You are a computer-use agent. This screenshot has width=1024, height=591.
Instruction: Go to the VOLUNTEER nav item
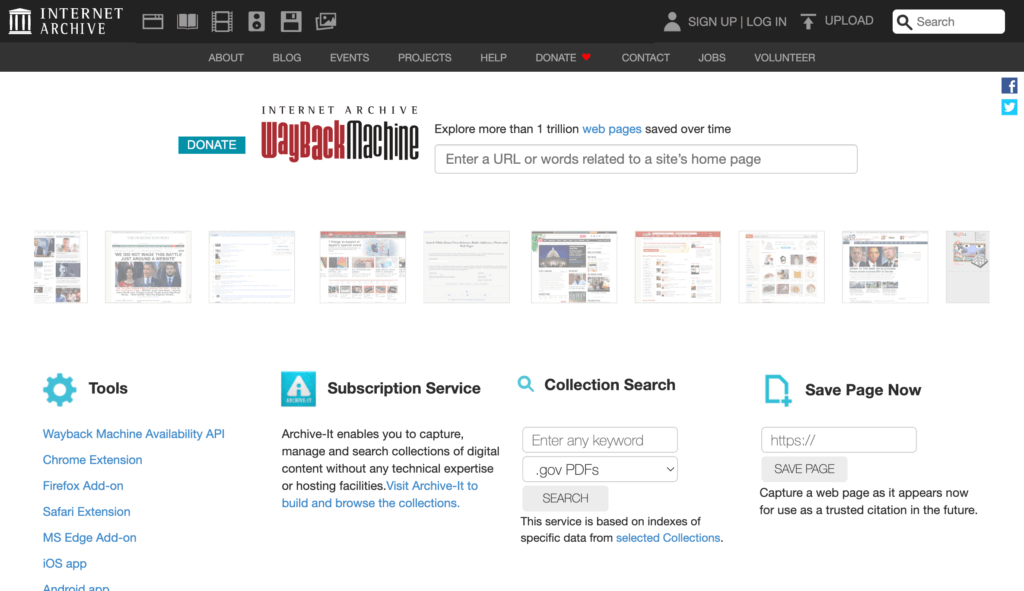pos(784,58)
